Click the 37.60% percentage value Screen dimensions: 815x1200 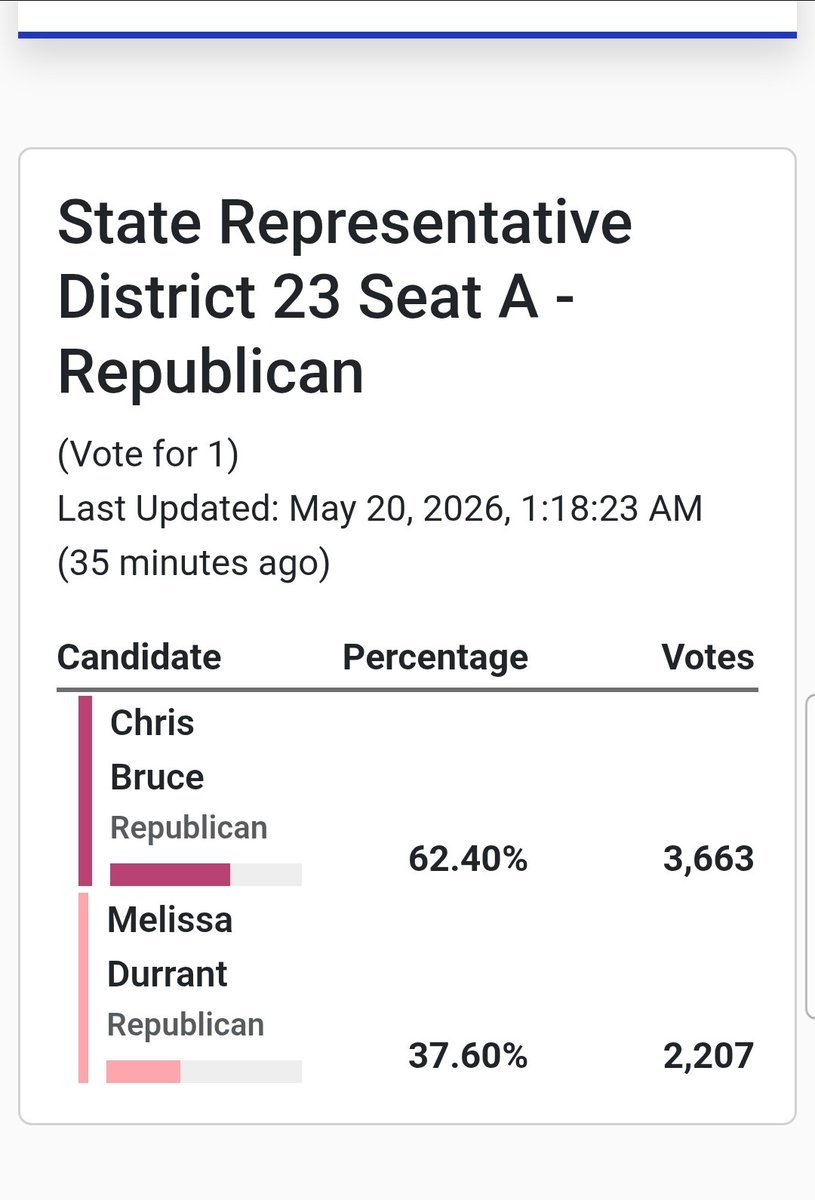pyautogui.click(x=468, y=1055)
